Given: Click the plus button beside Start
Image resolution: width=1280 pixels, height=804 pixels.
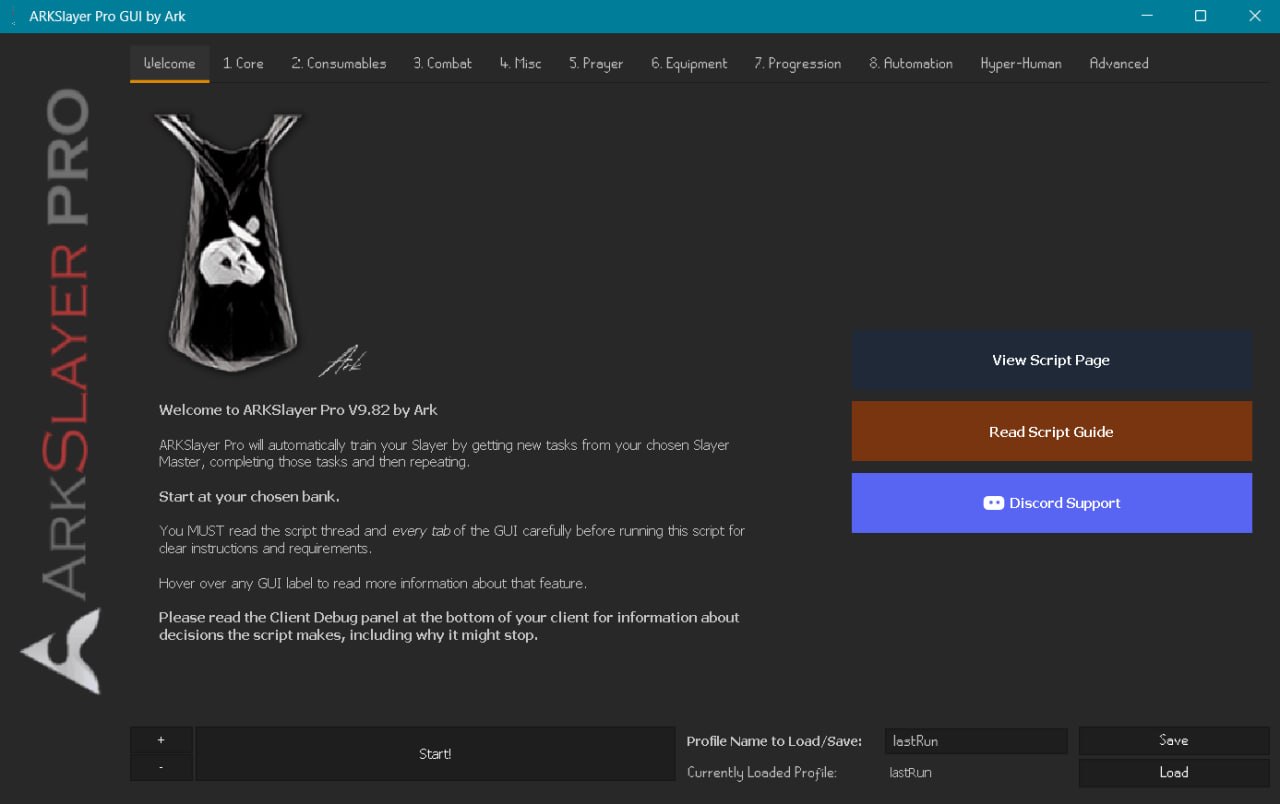Looking at the screenshot, I should [161, 740].
